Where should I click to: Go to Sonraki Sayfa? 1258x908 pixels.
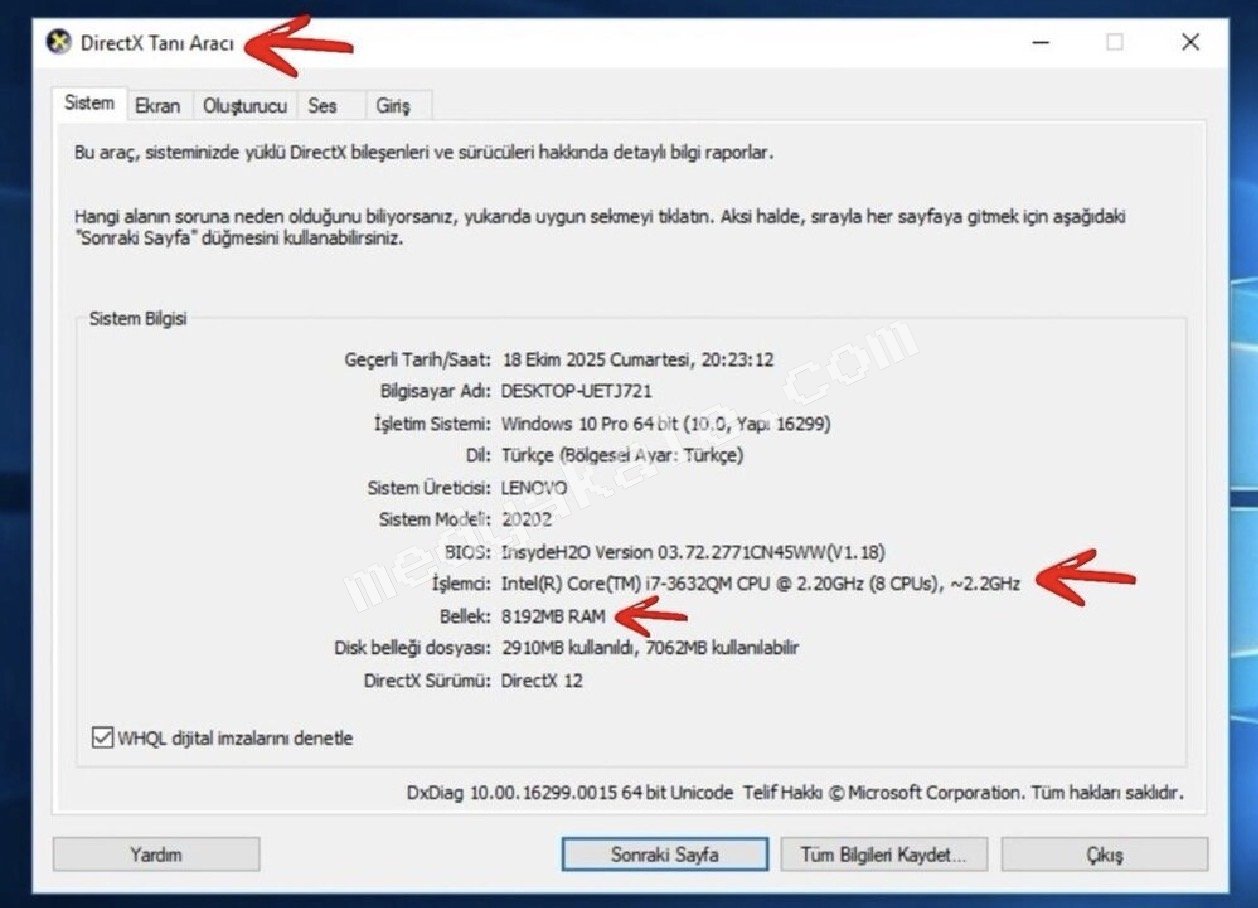coord(665,855)
